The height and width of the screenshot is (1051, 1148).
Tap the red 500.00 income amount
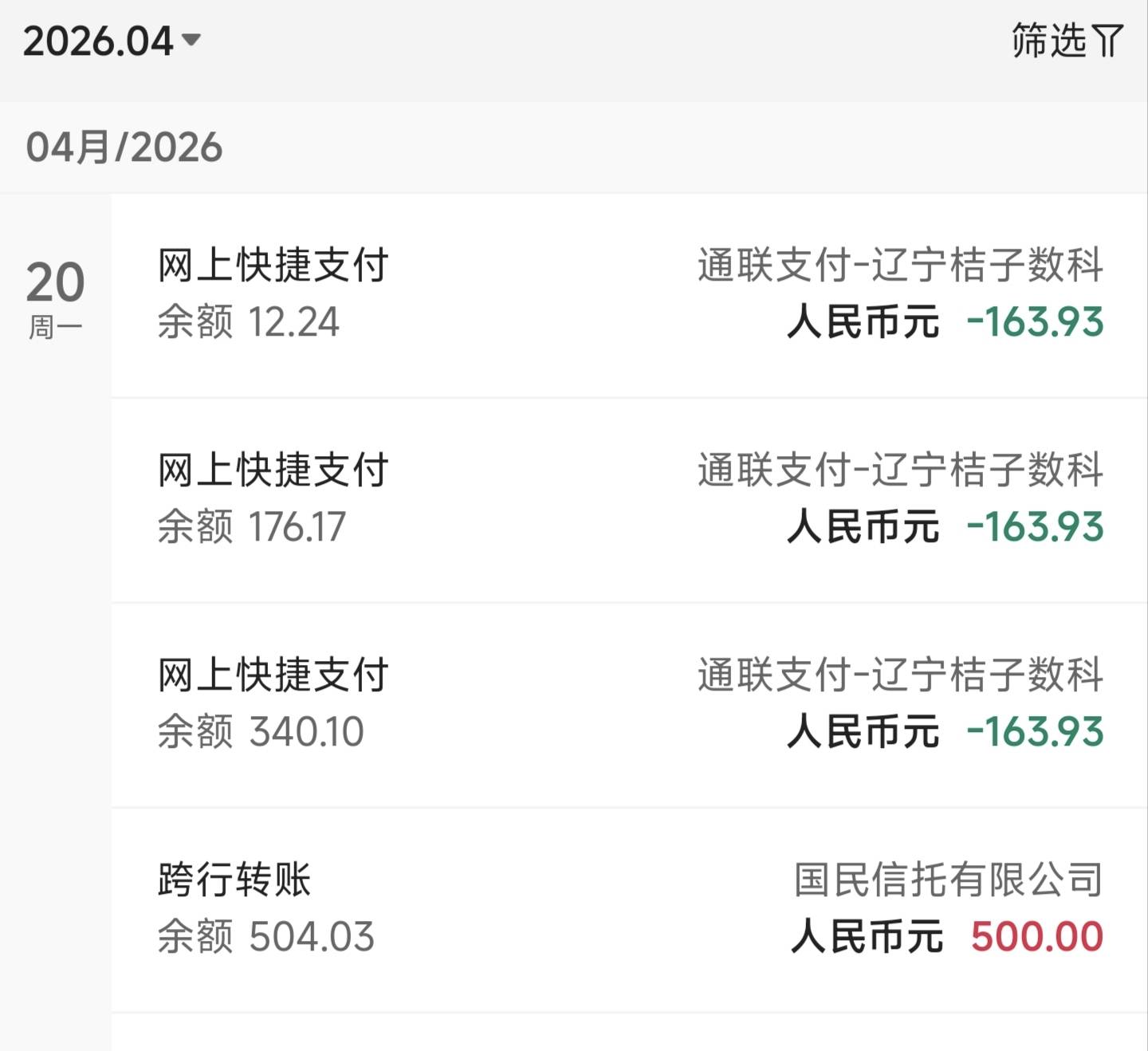[1036, 937]
